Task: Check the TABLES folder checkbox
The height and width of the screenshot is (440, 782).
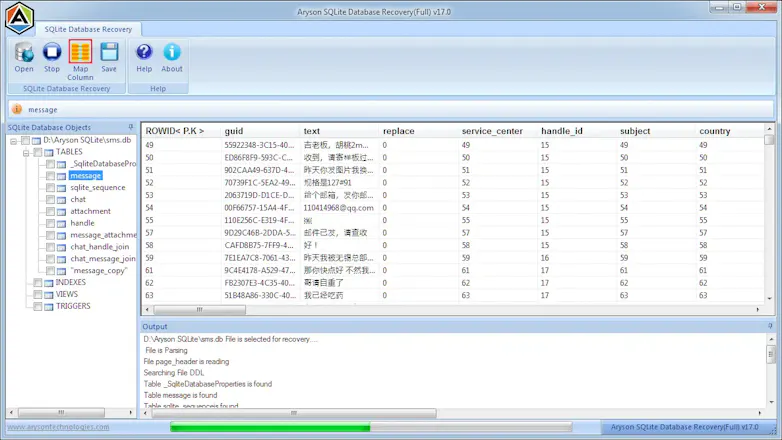Action: [x=37, y=152]
